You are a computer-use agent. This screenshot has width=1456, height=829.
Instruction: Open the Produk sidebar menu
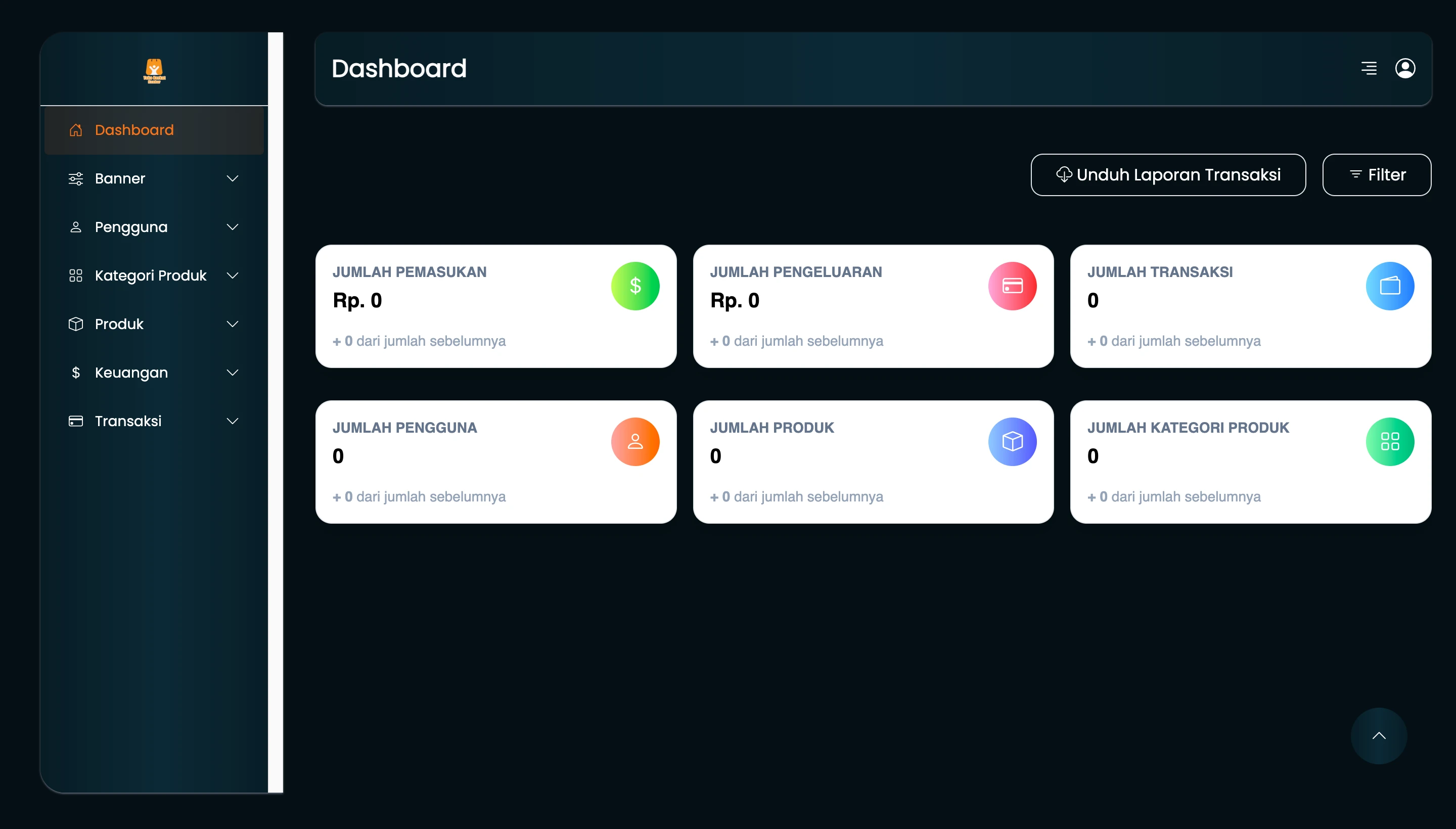click(x=120, y=324)
